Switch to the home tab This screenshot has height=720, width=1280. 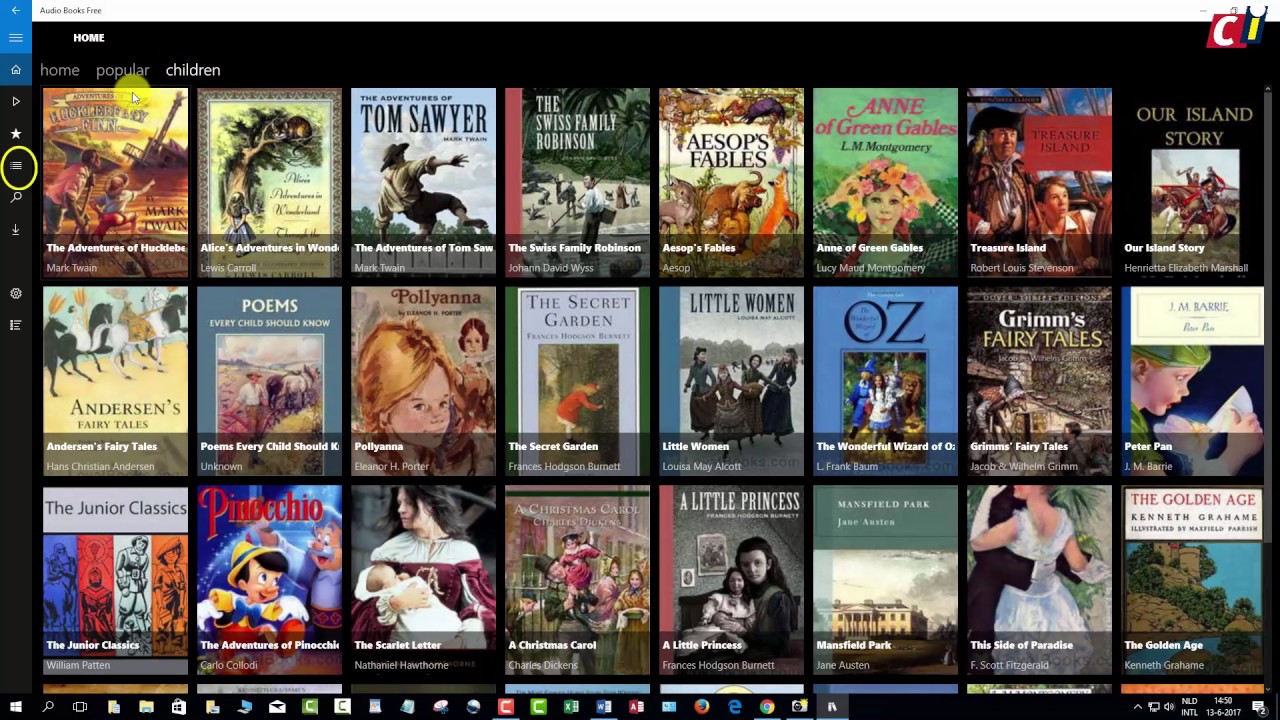click(x=60, y=70)
